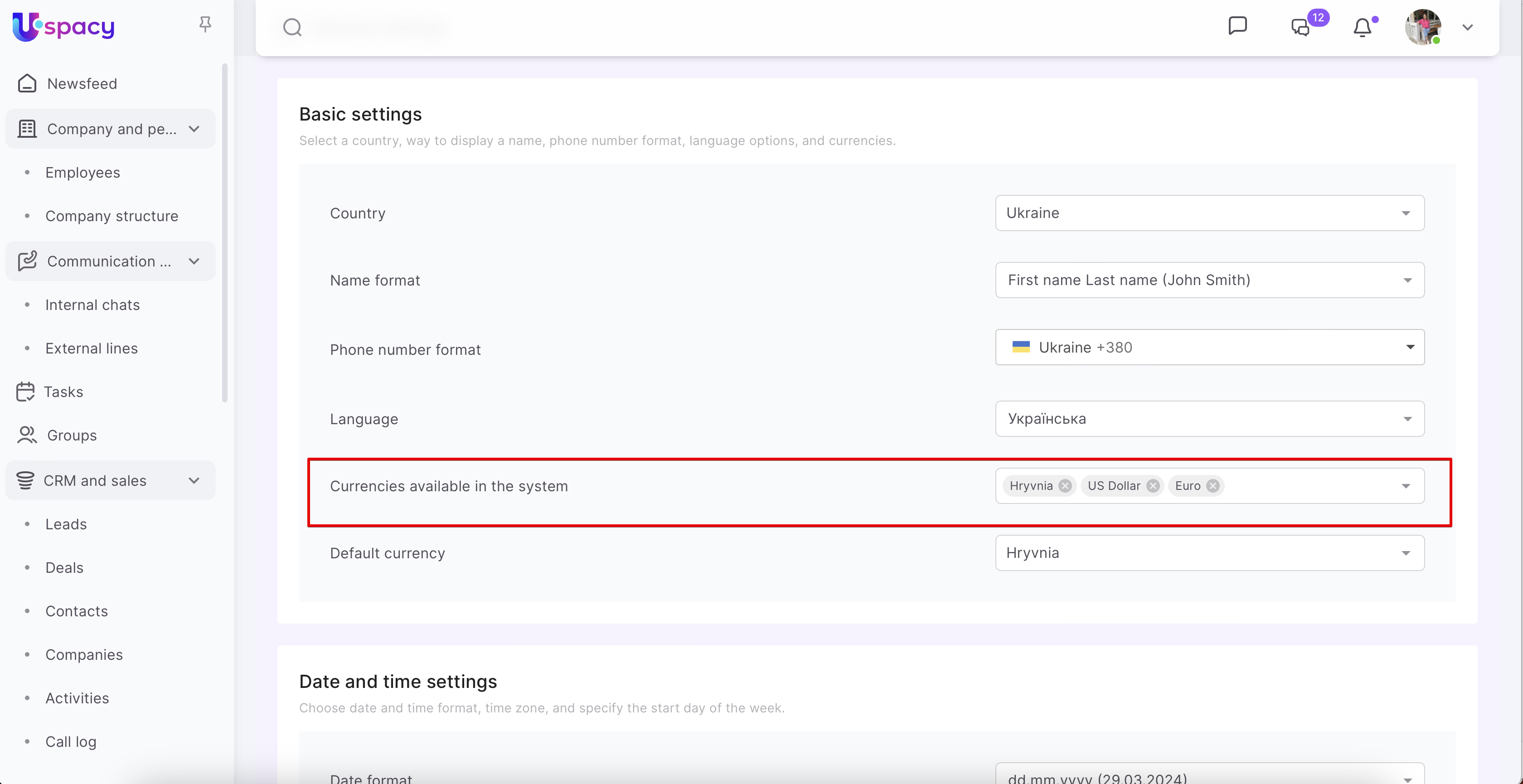The height and width of the screenshot is (784, 1523).
Task: Remove the US Dollar currency chip
Action: [x=1153, y=486]
